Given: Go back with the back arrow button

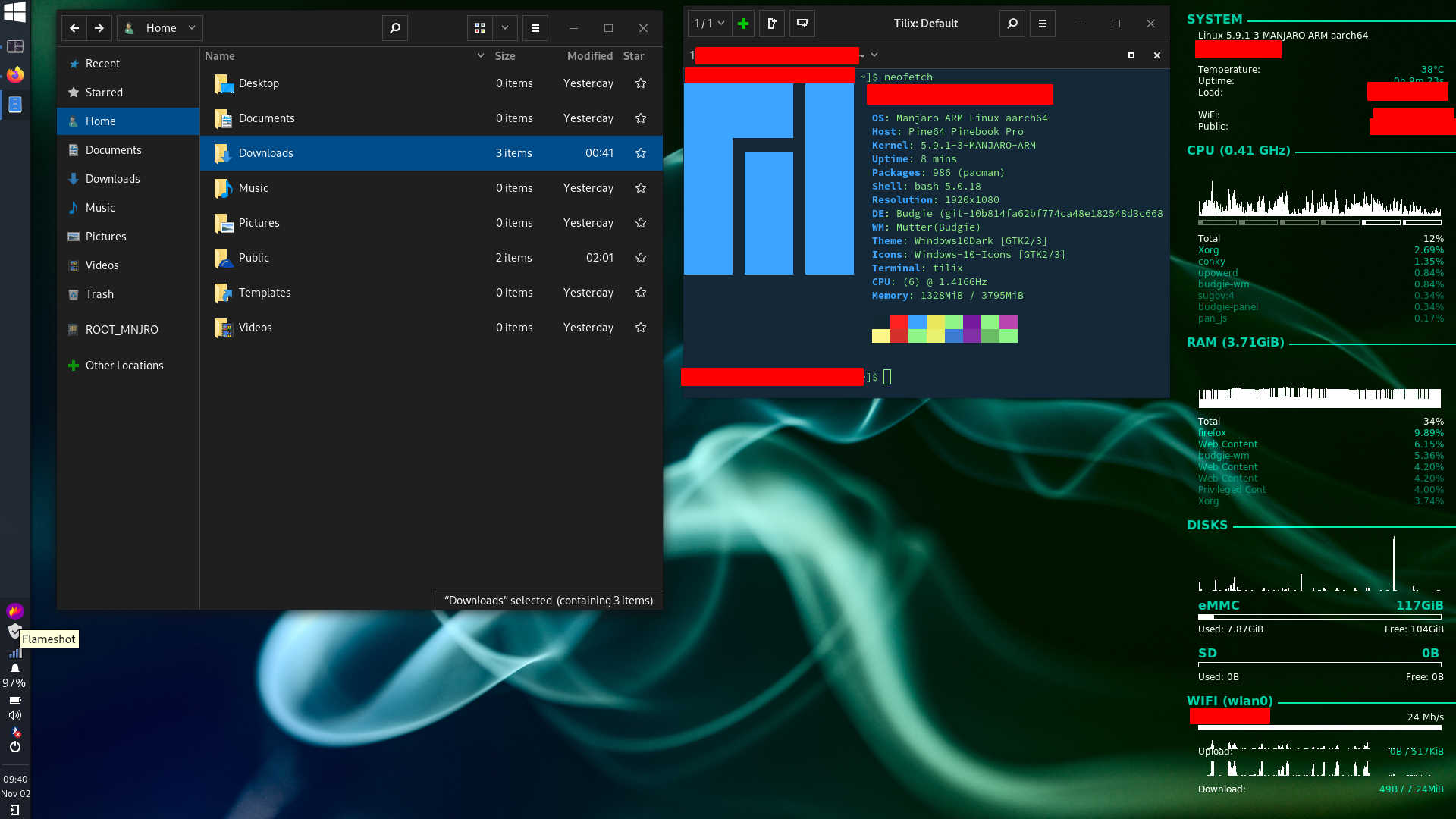Looking at the screenshot, I should click(74, 28).
